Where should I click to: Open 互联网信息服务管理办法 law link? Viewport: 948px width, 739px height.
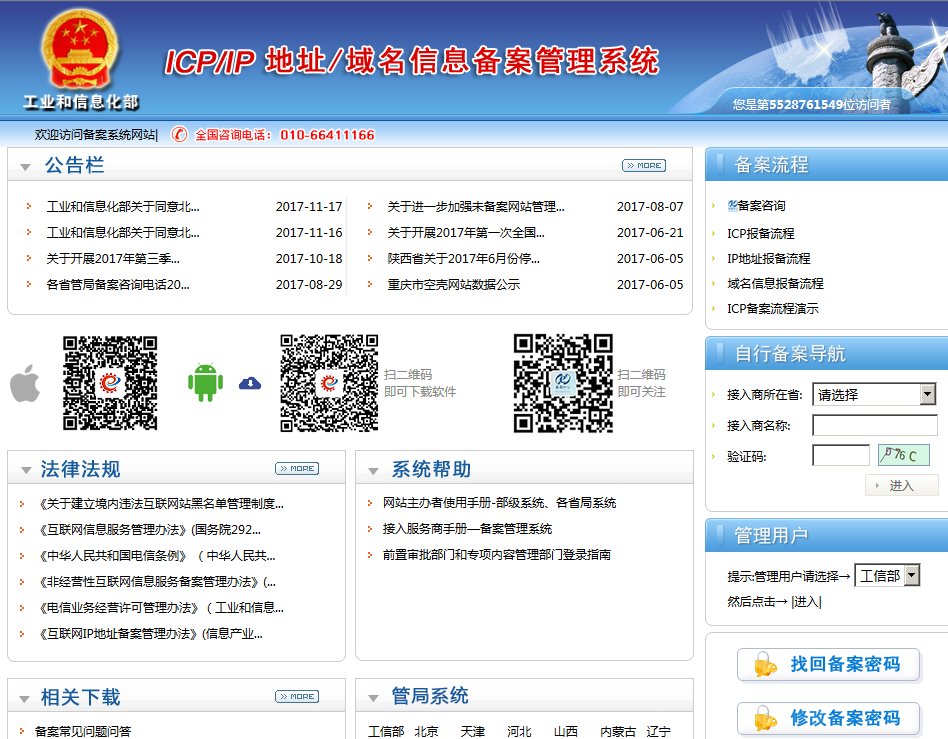click(x=149, y=530)
